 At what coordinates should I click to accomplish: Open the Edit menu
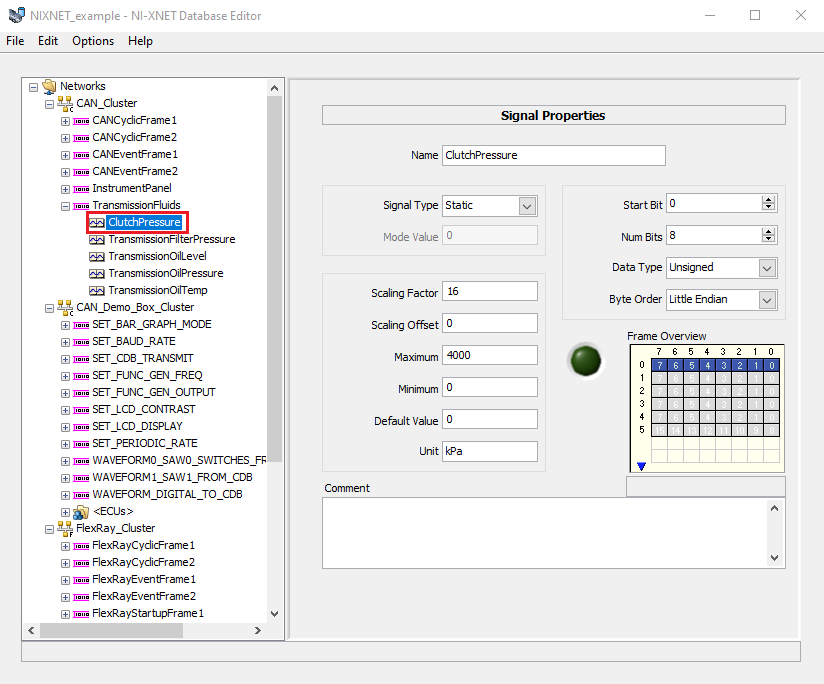tap(48, 41)
